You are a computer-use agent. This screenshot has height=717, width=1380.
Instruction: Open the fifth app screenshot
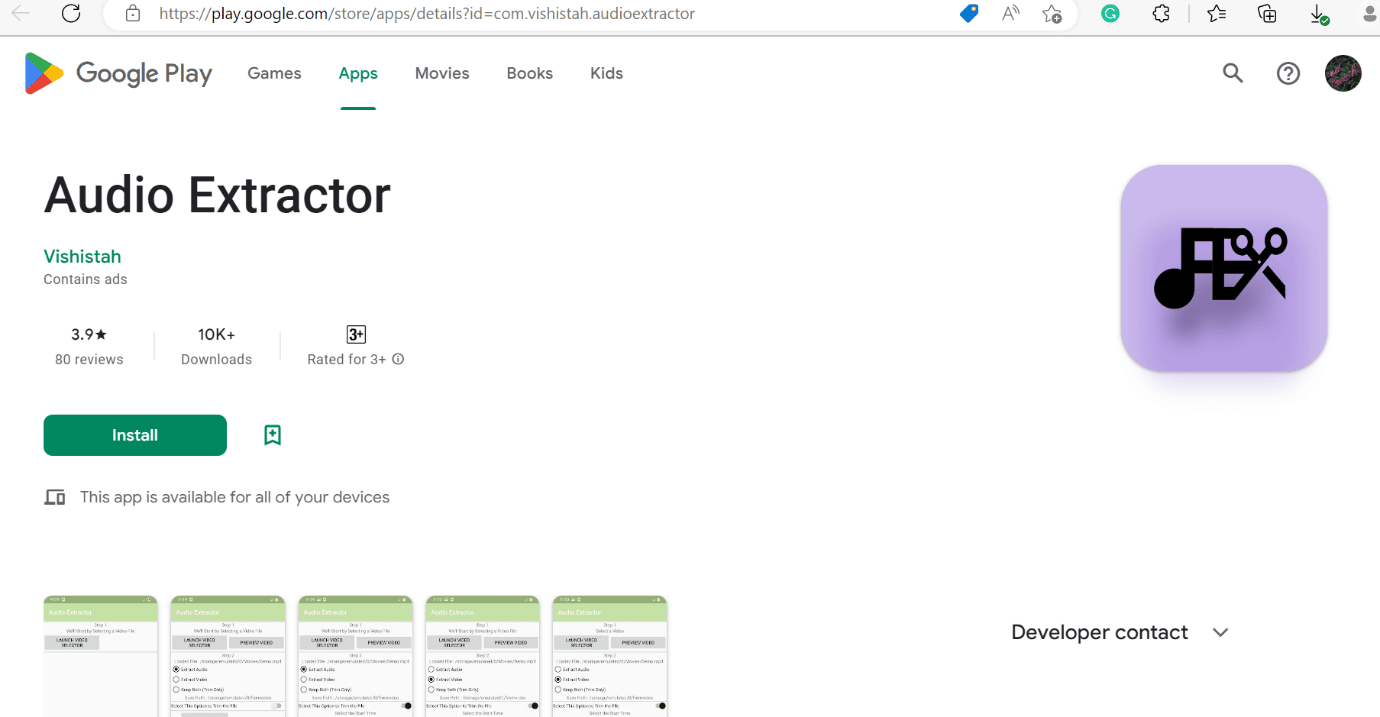610,656
